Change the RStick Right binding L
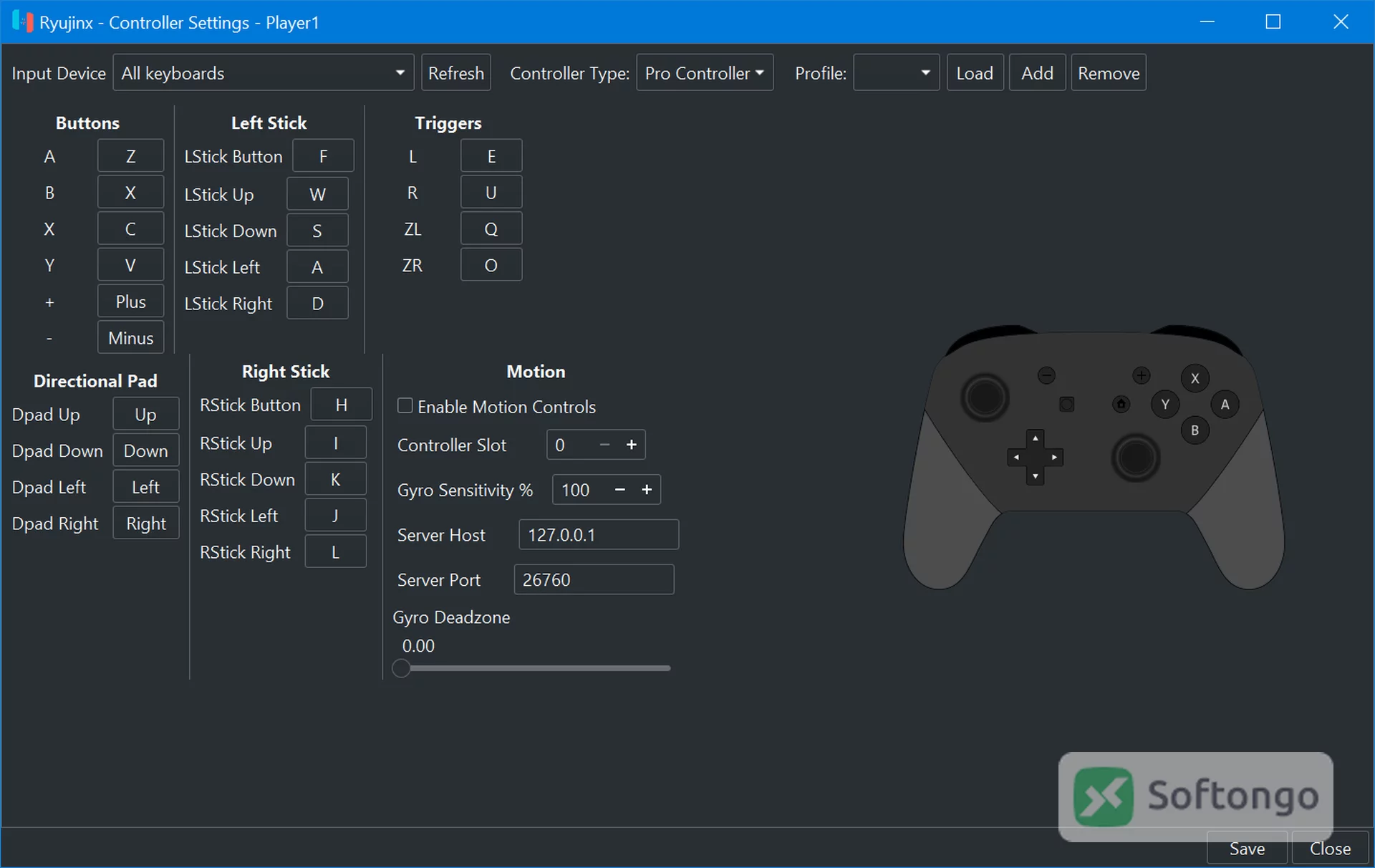 pos(335,552)
